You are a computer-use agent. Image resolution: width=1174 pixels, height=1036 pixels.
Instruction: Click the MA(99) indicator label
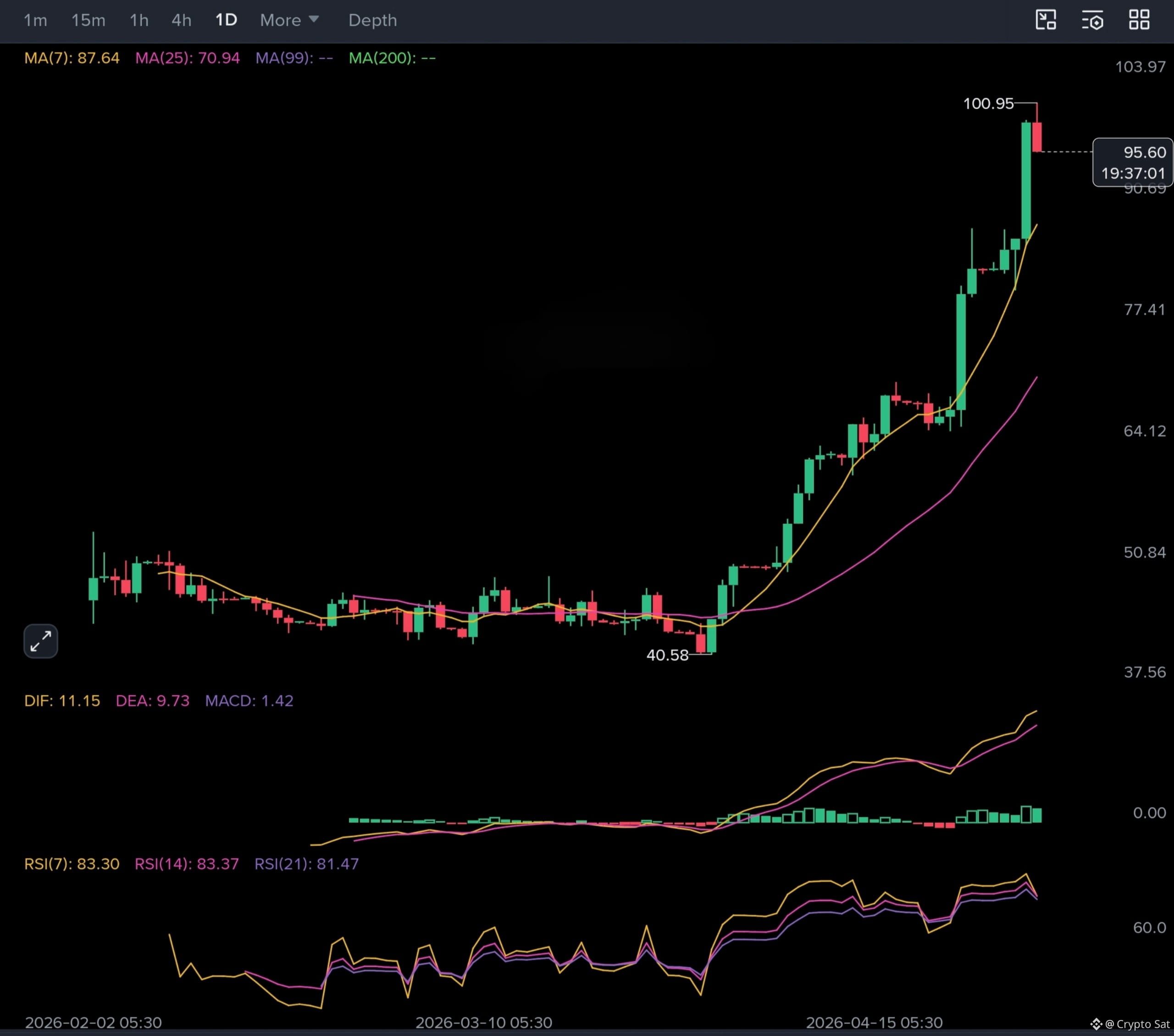pos(294,58)
